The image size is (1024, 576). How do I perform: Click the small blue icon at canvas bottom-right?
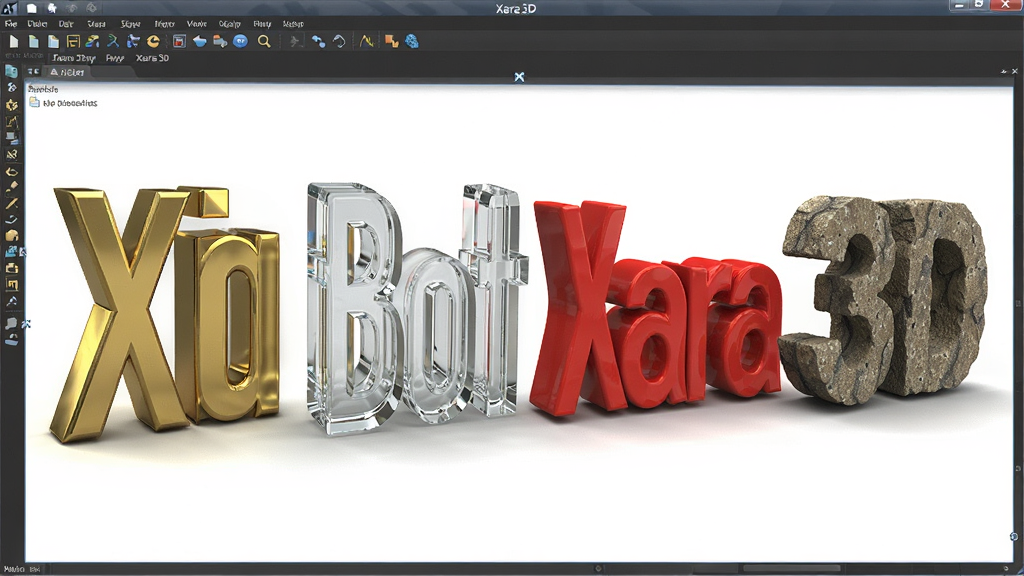point(1014,536)
